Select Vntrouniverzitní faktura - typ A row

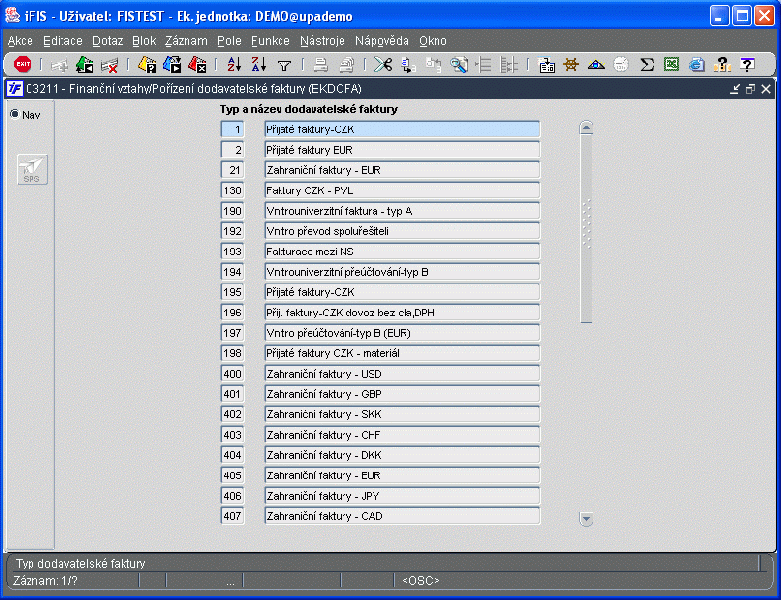pos(402,211)
